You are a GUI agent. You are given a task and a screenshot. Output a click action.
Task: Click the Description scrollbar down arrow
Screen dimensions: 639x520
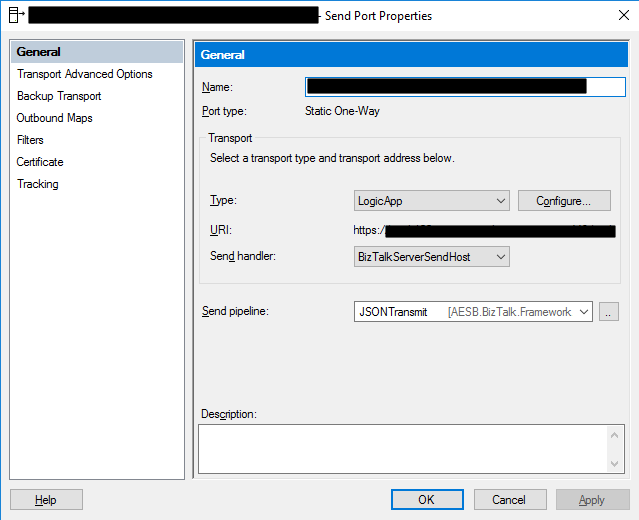[616, 463]
